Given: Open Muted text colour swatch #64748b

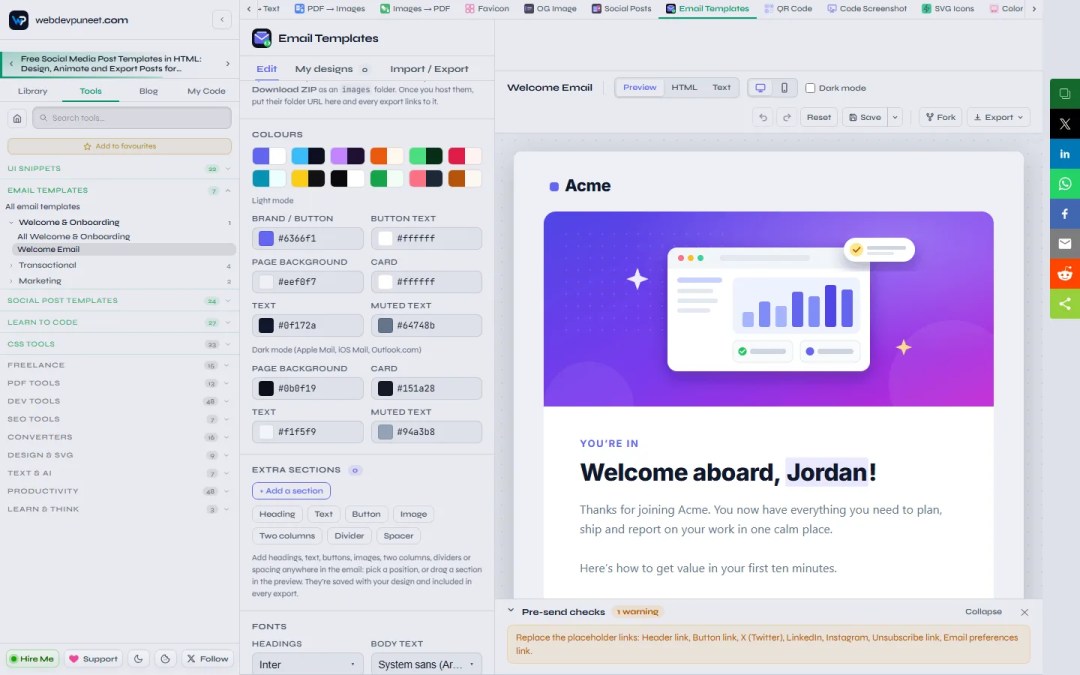Looking at the screenshot, I should 385,325.
